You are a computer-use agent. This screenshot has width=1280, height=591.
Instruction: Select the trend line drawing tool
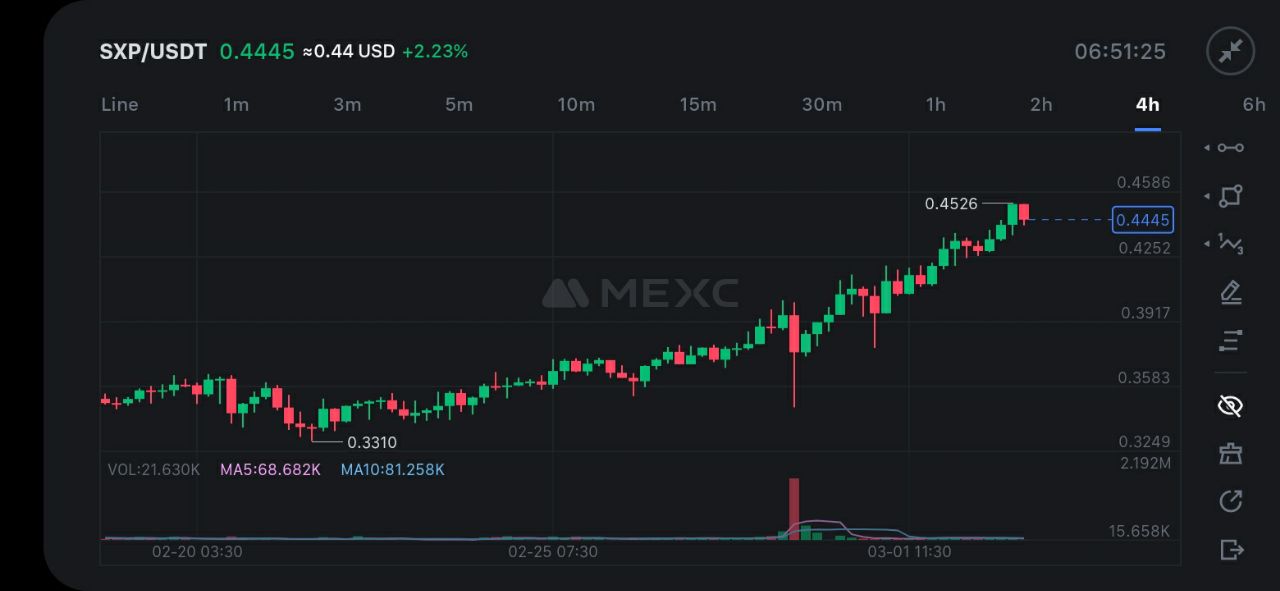tap(1231, 148)
